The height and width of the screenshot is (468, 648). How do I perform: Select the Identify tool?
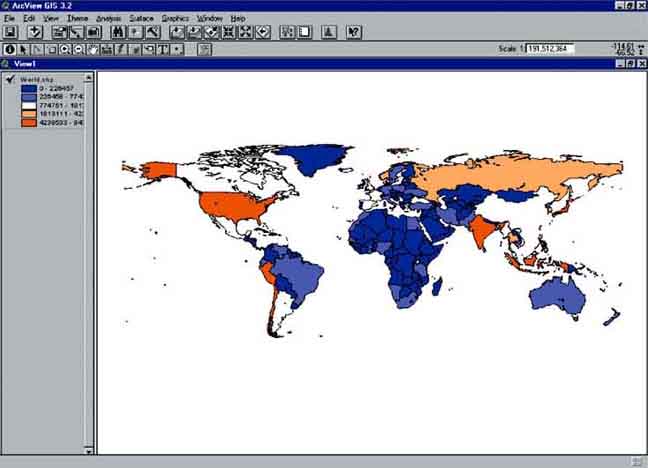10,49
